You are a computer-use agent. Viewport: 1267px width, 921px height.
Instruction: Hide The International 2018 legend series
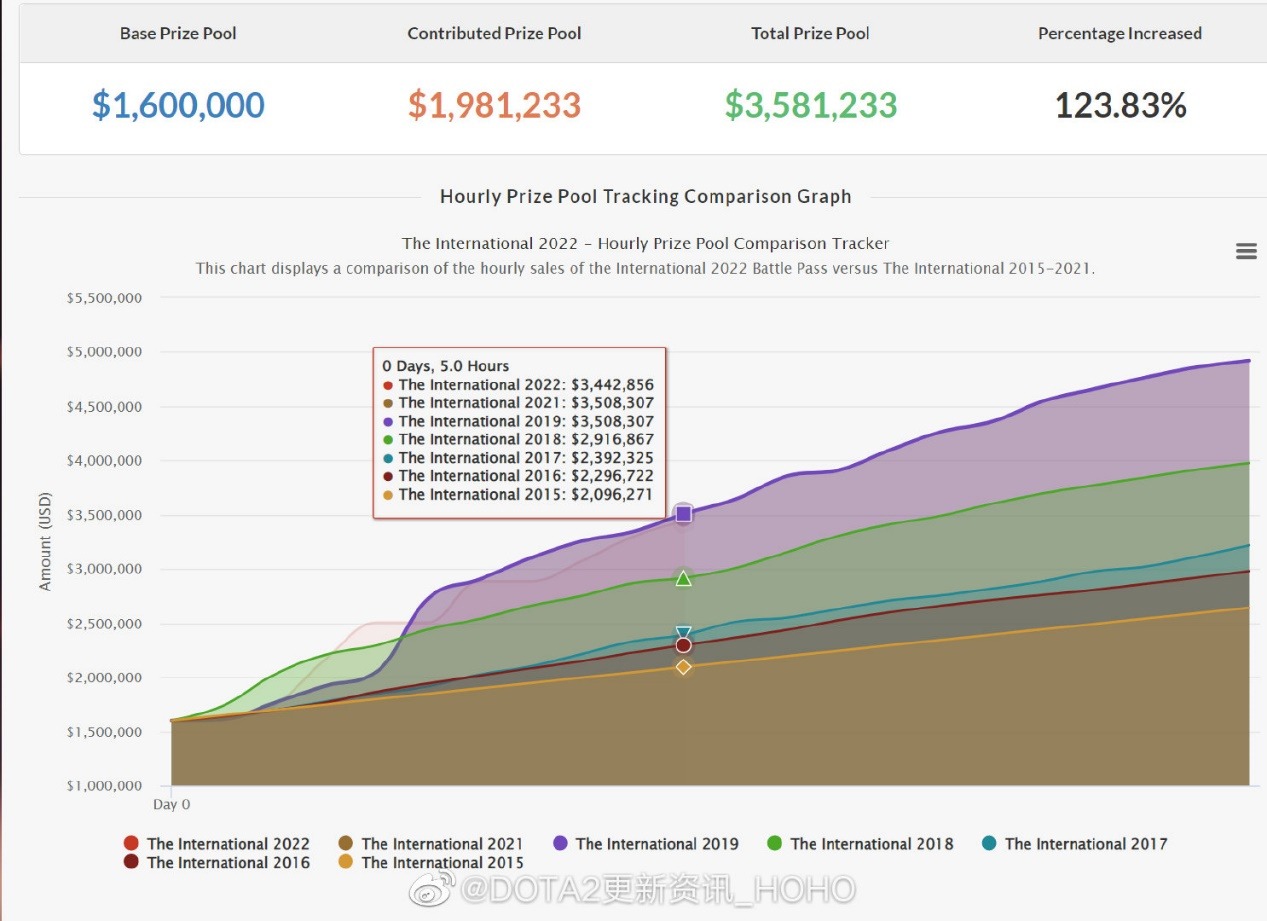pyautogui.click(x=860, y=844)
